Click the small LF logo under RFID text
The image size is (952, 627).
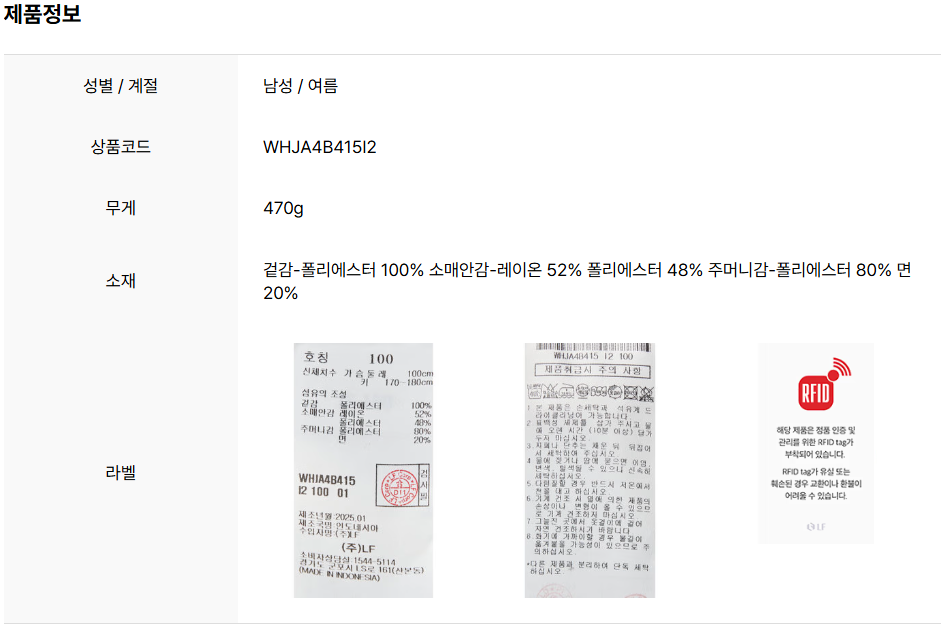coord(816,526)
